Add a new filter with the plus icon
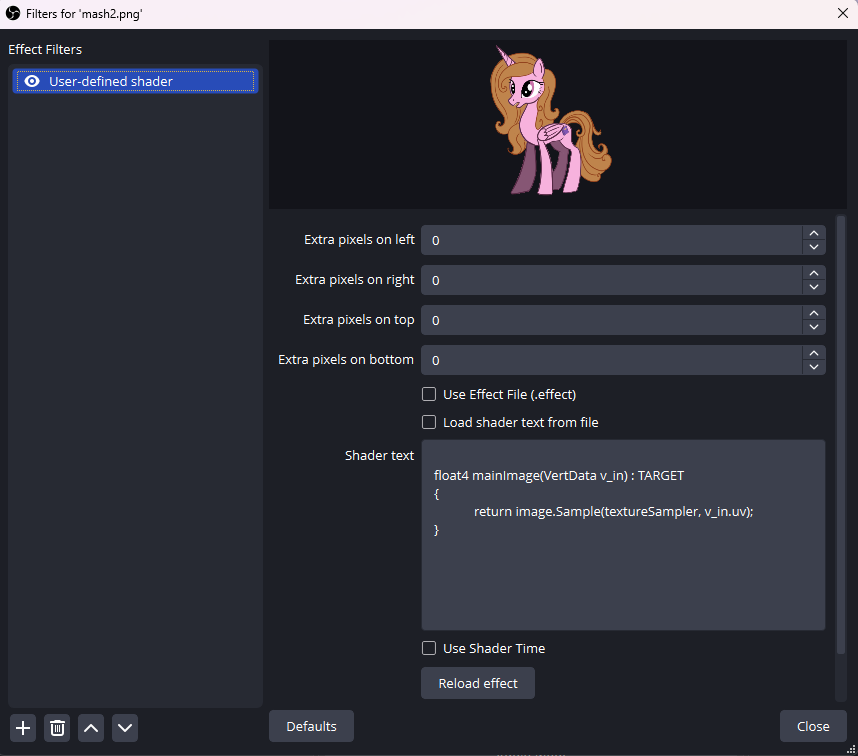Viewport: 858px width, 756px height. pos(23,728)
